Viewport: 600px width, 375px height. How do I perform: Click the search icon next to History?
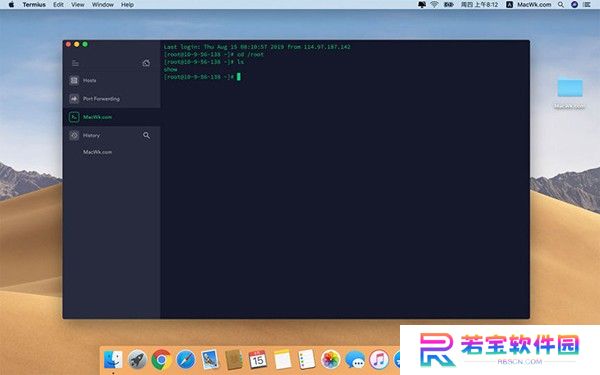click(x=146, y=135)
